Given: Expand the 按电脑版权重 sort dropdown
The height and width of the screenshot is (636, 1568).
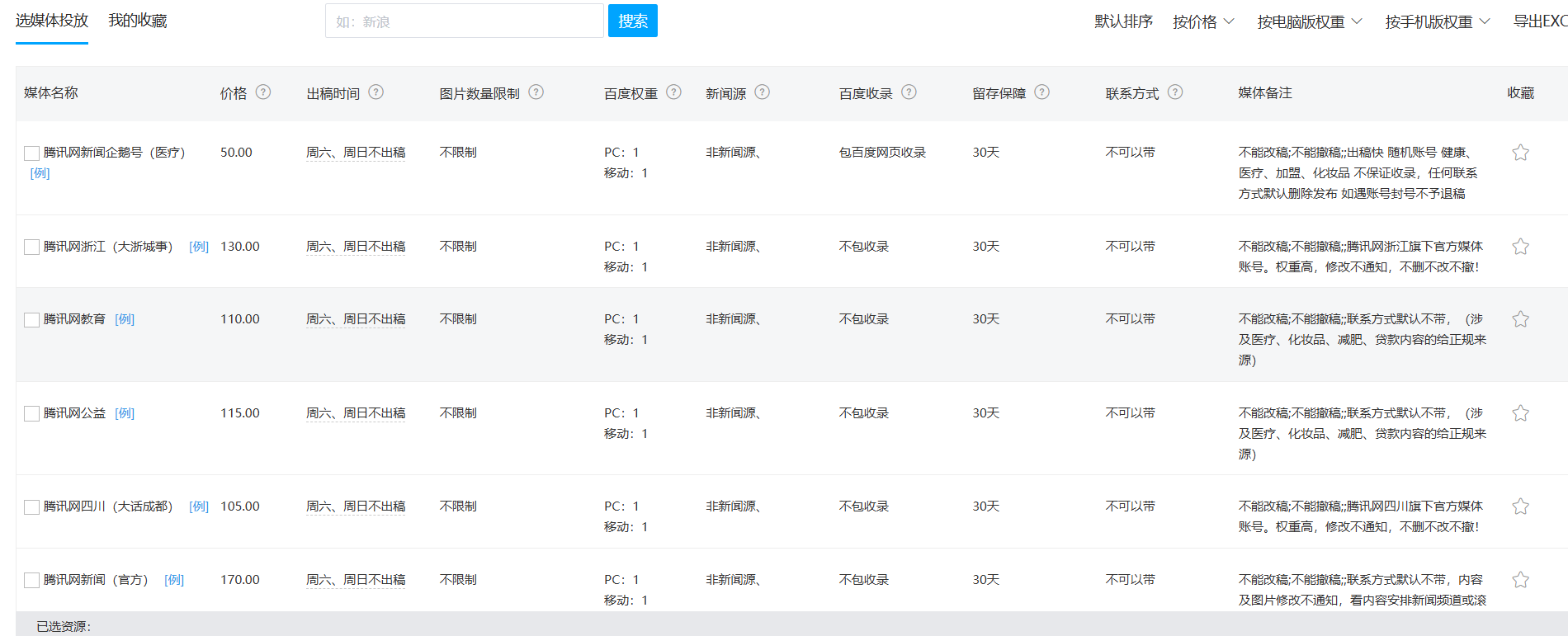Looking at the screenshot, I should 1309,21.
